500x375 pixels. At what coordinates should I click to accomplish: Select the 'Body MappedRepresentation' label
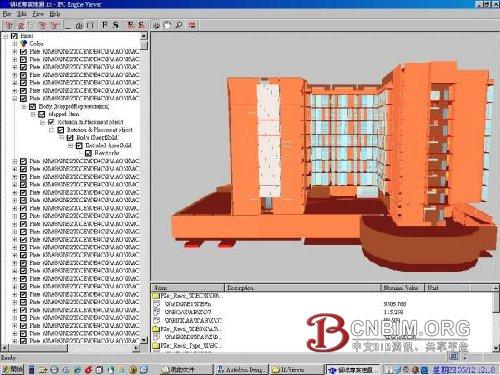(x=74, y=107)
